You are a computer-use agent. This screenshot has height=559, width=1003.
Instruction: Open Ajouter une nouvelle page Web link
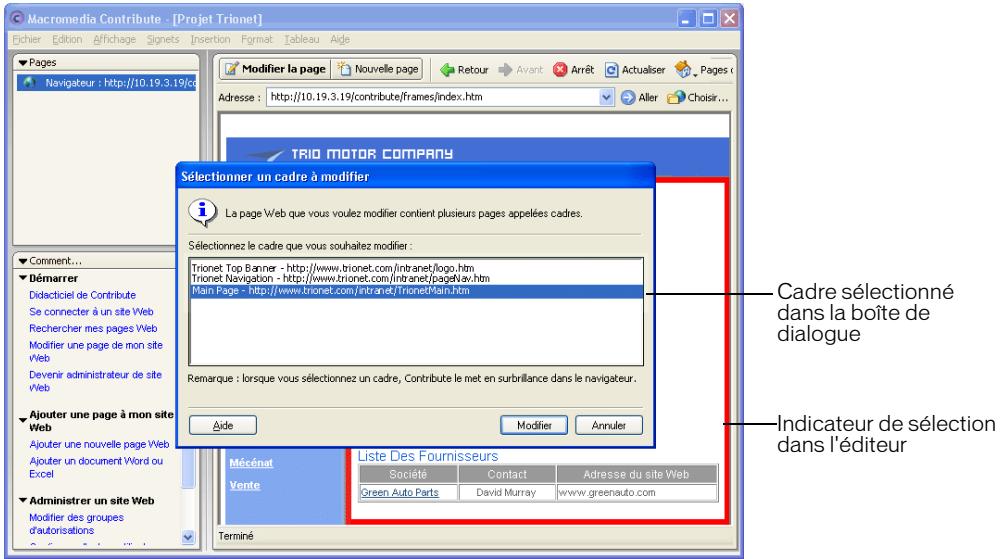point(99,444)
